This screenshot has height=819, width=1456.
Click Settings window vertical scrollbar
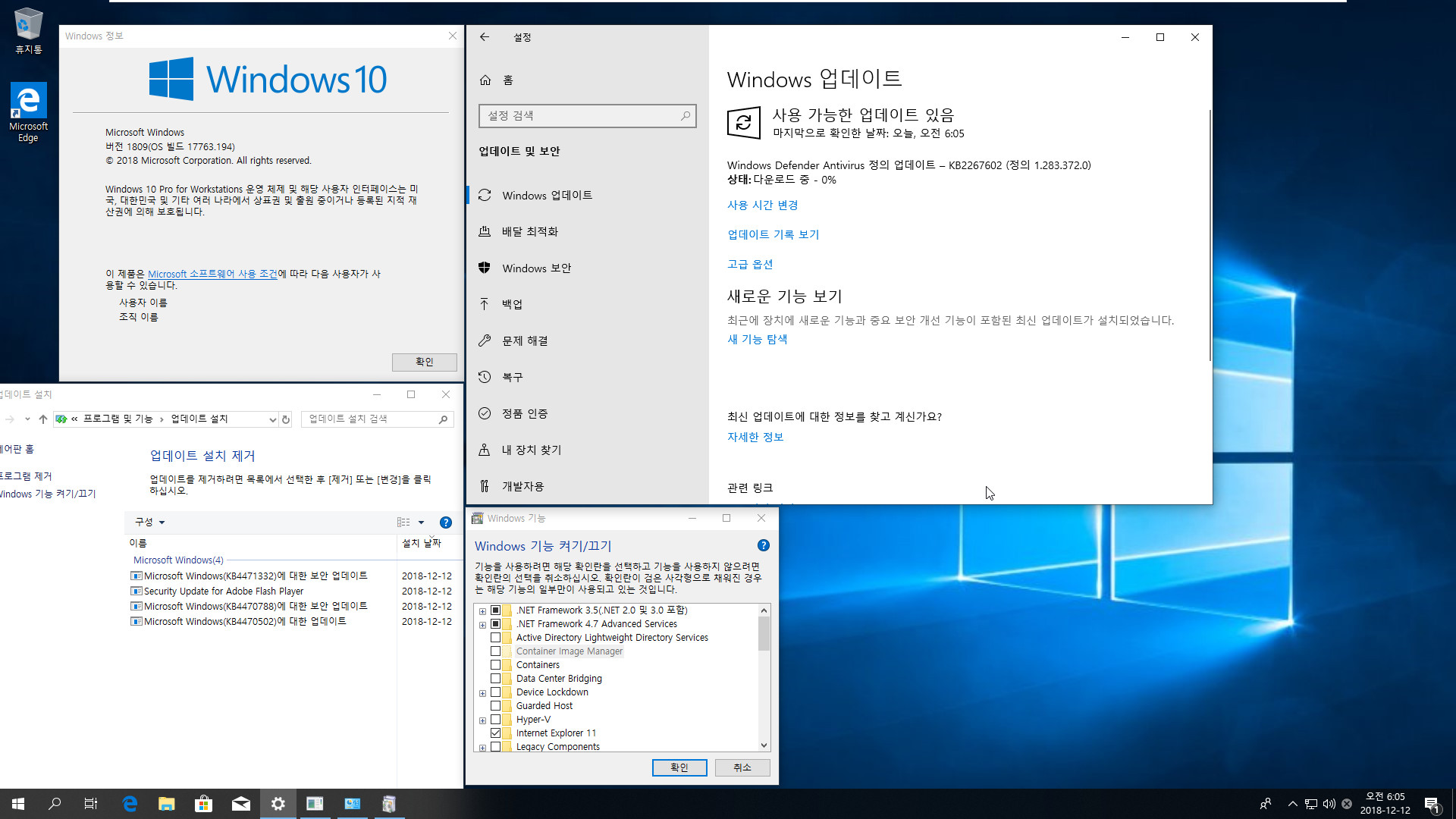[x=1210, y=235]
